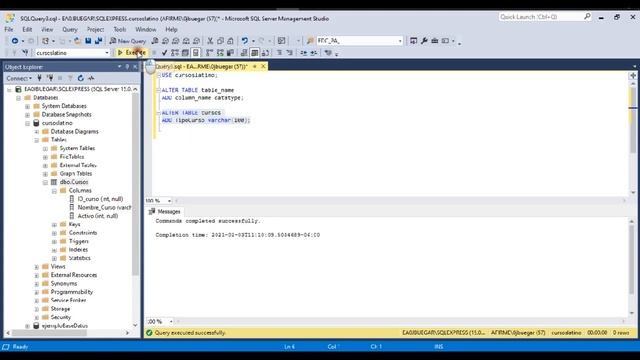The image size is (640, 360).
Task: Click the Save floppy-disk icon
Action: coord(88,41)
